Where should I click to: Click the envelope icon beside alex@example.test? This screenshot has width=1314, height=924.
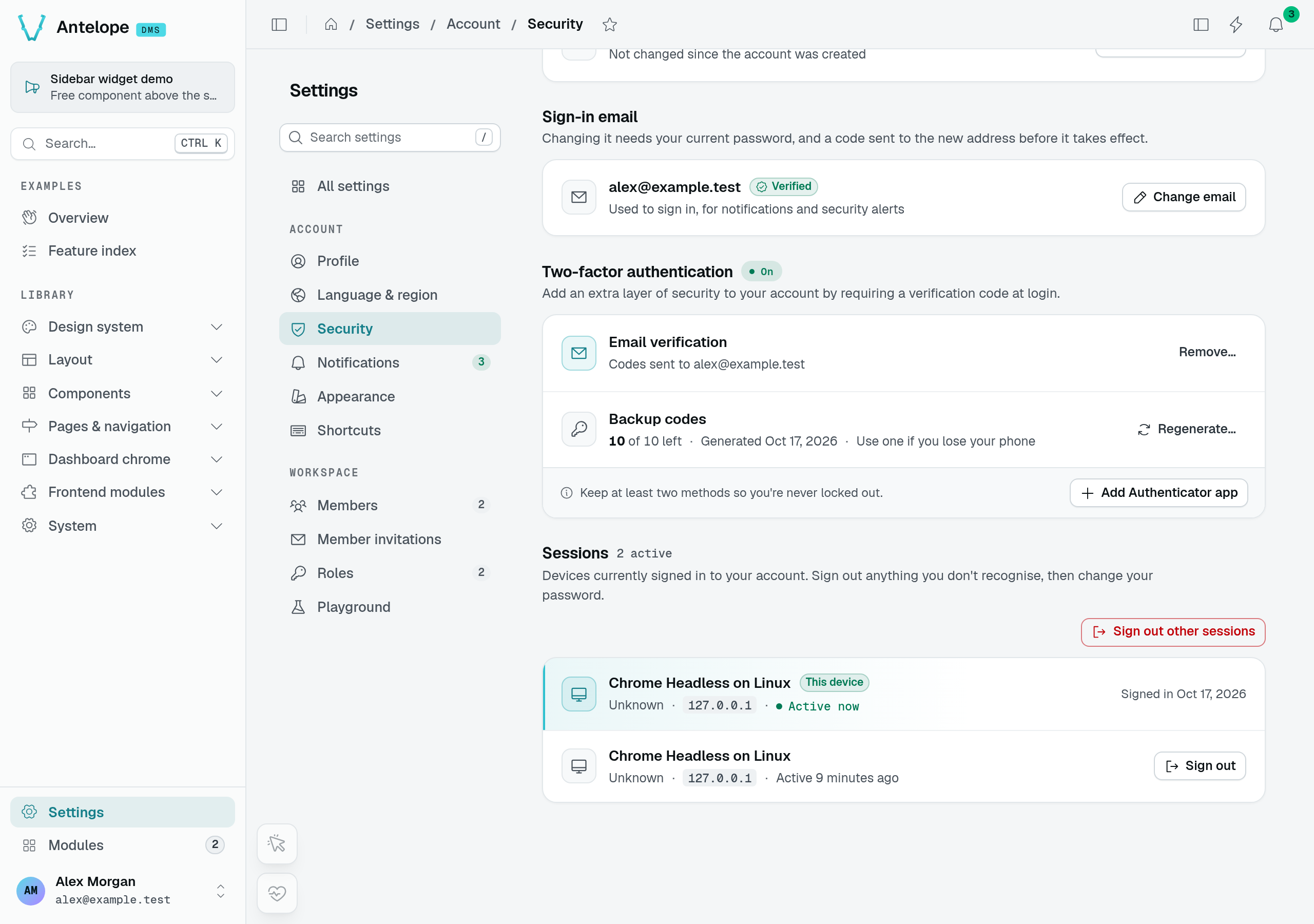pyautogui.click(x=578, y=197)
